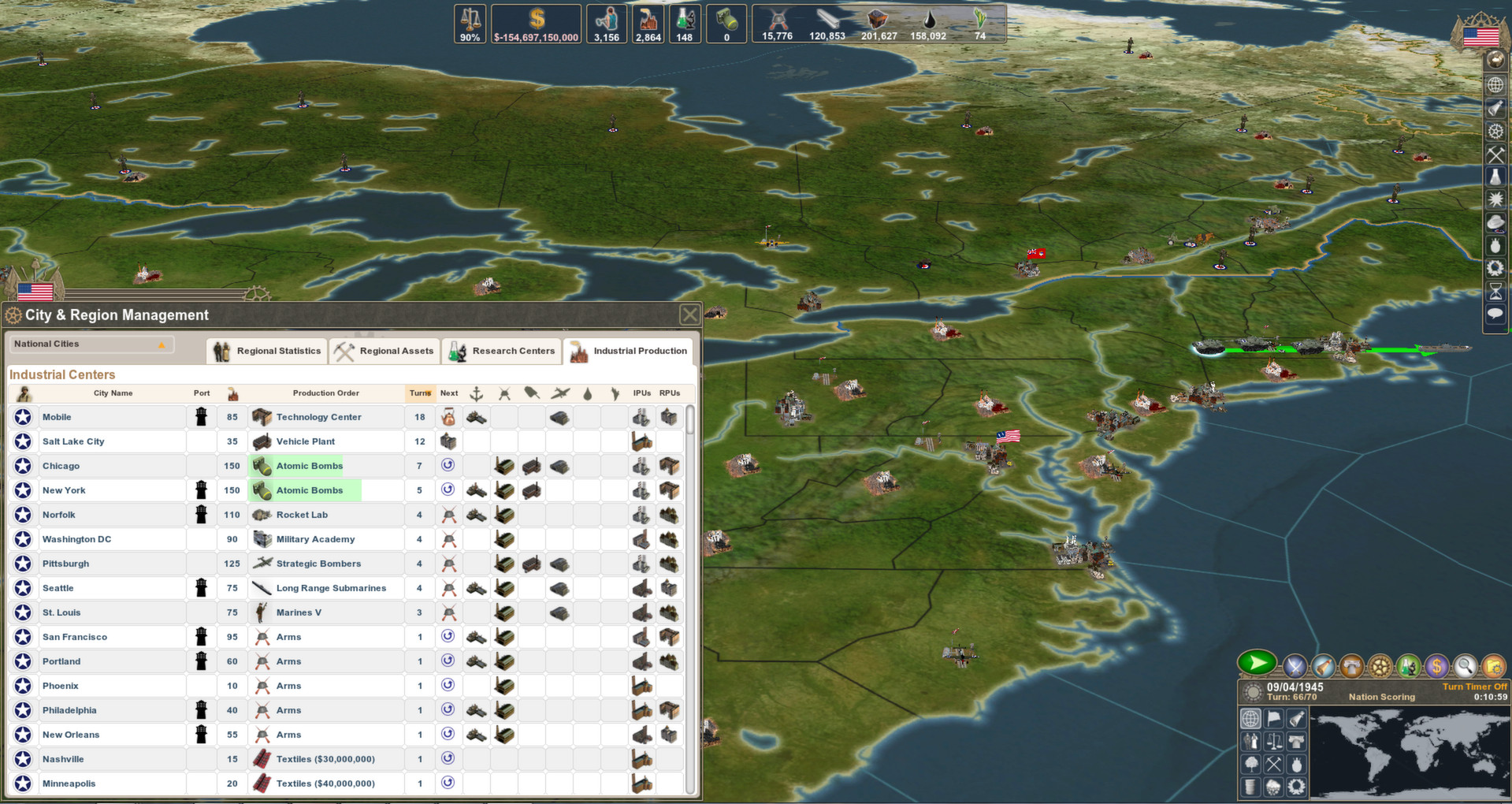Viewport: 1512px width, 804px height.
Task: Click the magnifying glass icon near Nation Scoring
Action: tap(1464, 666)
